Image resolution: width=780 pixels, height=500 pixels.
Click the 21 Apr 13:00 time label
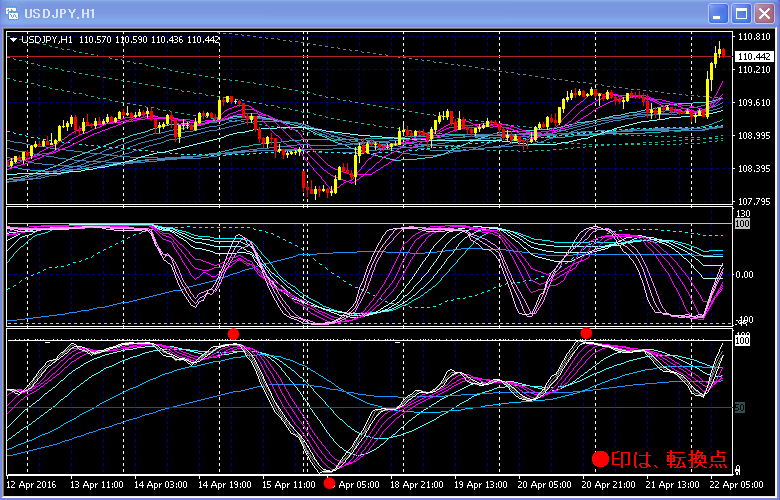click(674, 484)
